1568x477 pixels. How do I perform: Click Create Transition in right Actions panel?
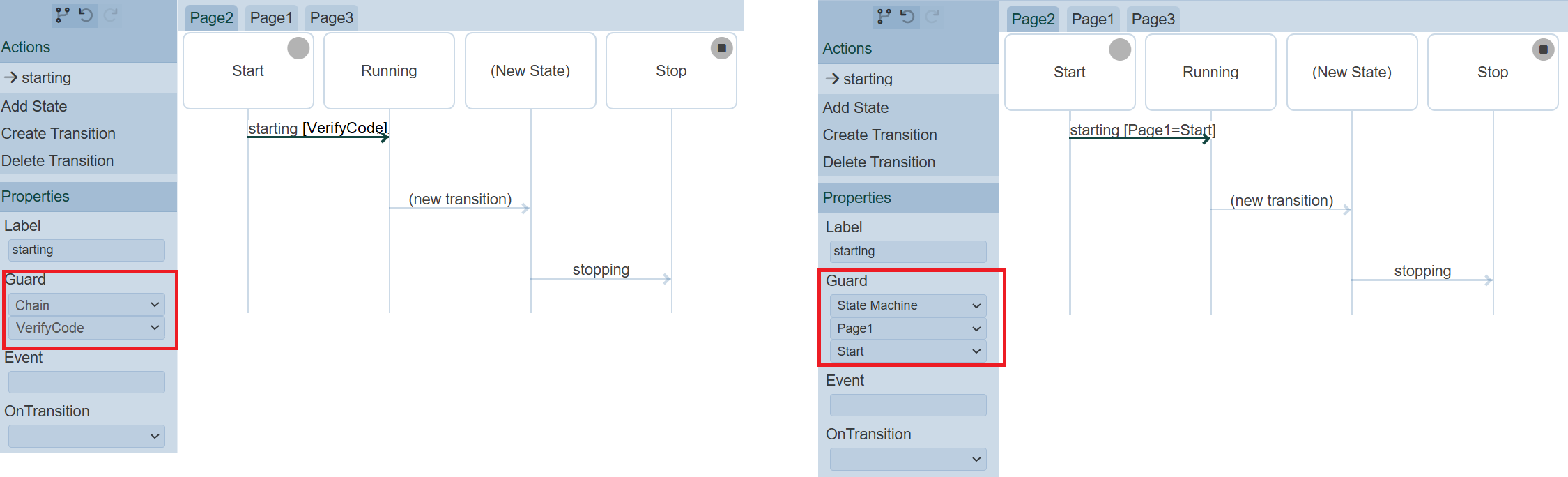(879, 135)
